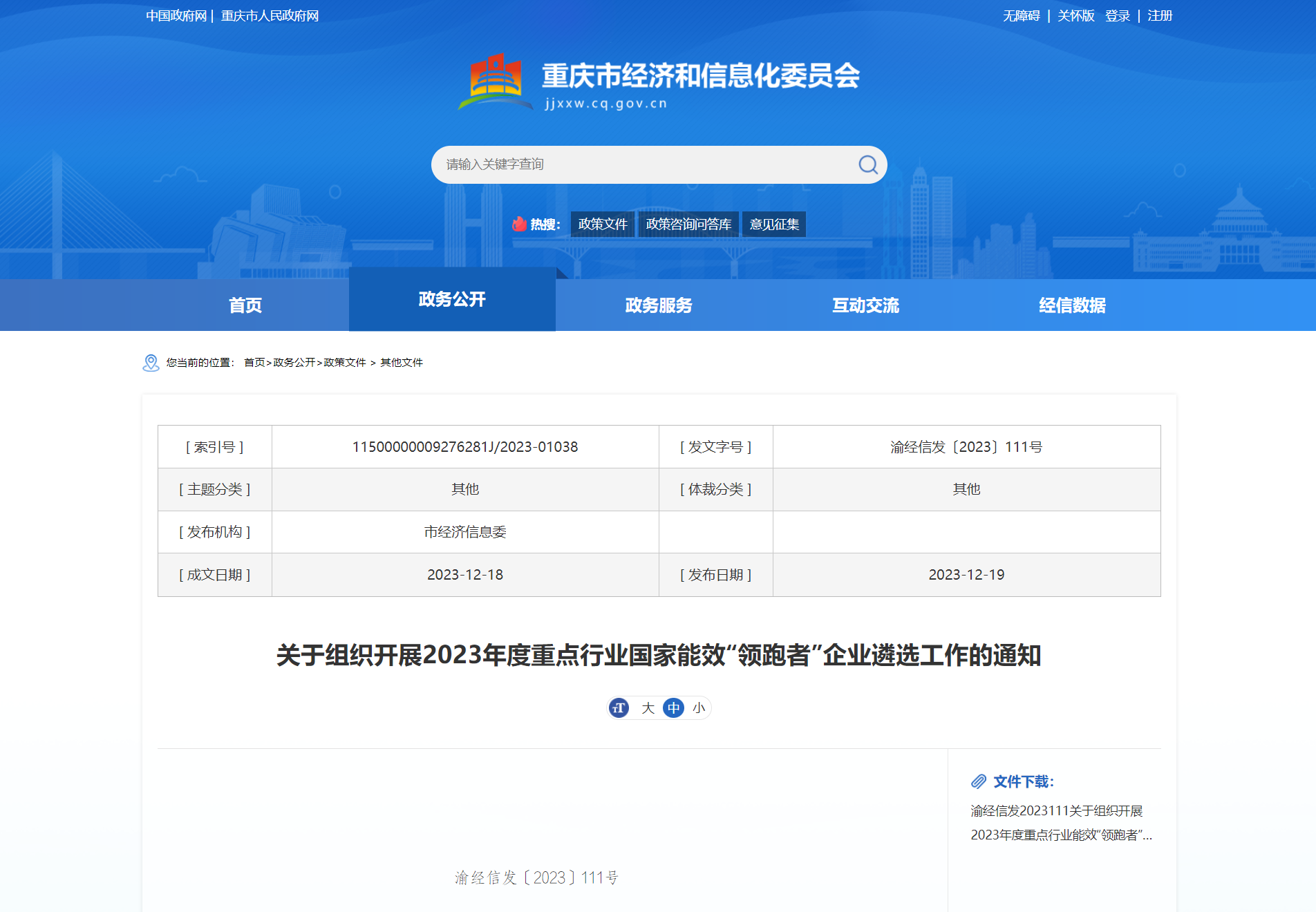The height and width of the screenshot is (912, 1316).
Task: Open 政策文件 in the breadcrumb path
Action: point(345,363)
